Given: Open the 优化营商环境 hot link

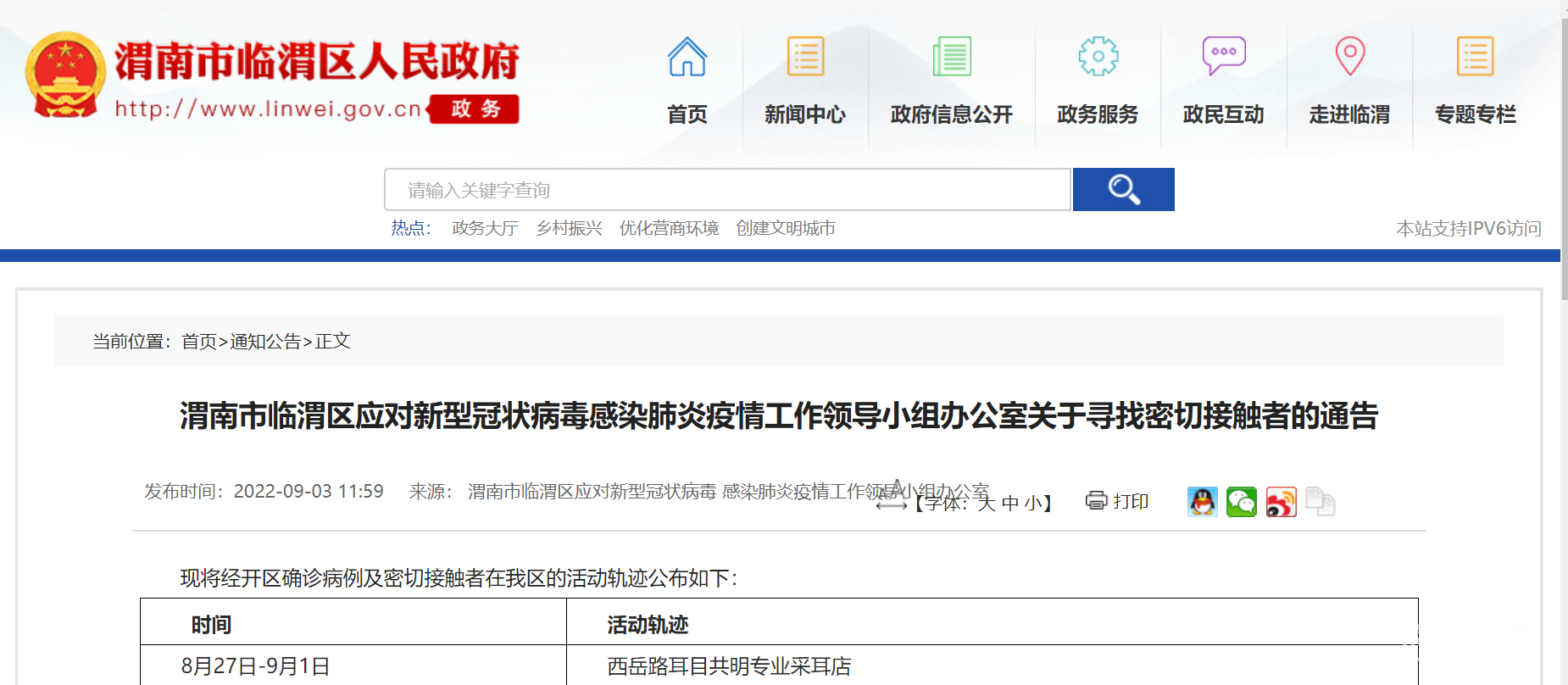Looking at the screenshot, I should pos(669,228).
